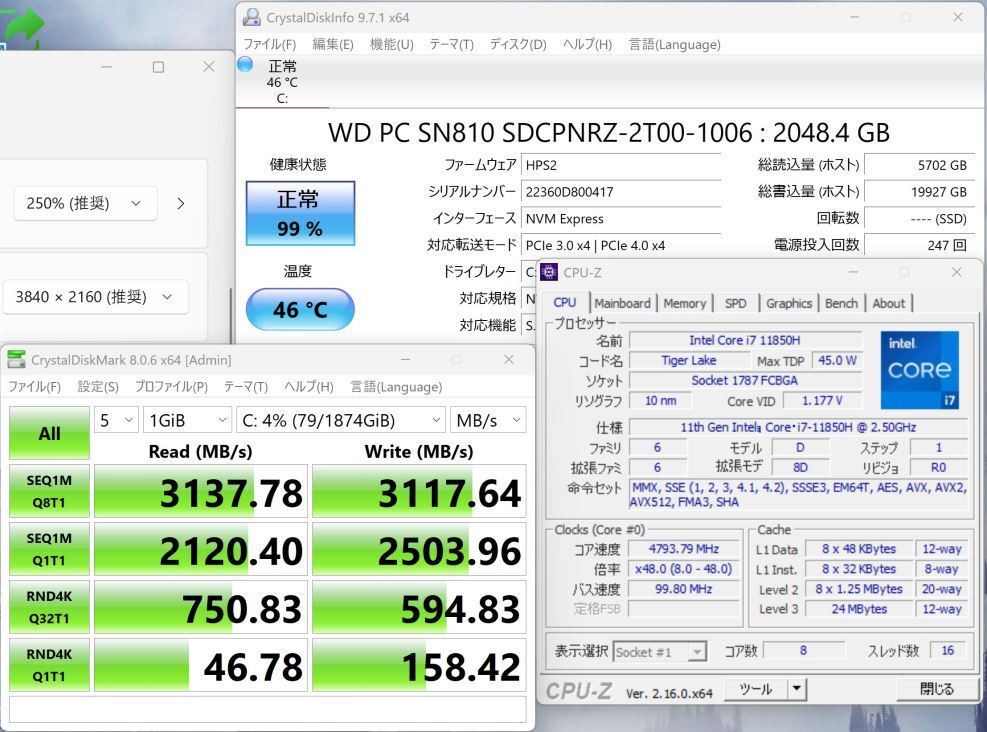Viewport: 987px width, 732px height.
Task: Switch to the About tab in CPU-Z
Action: [x=888, y=303]
